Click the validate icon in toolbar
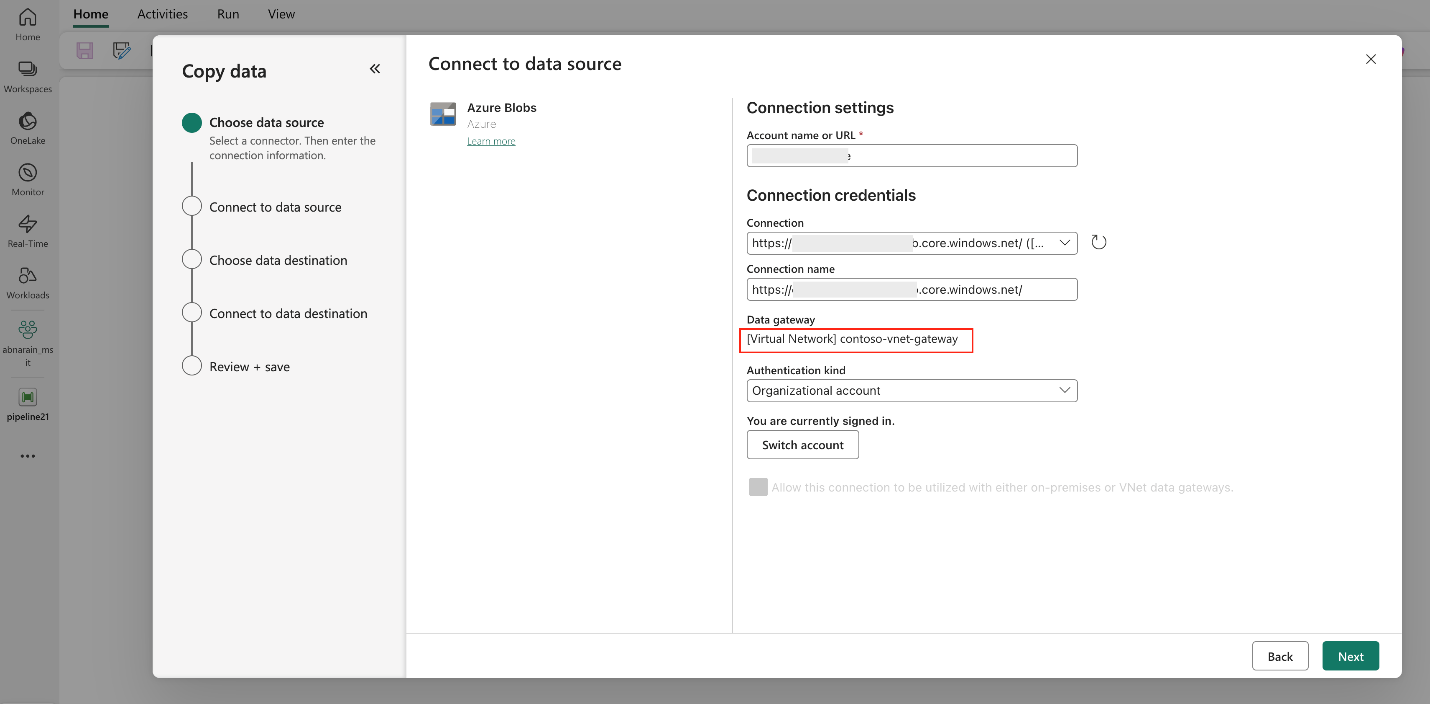Viewport: 1430px width, 704px height. (122, 50)
